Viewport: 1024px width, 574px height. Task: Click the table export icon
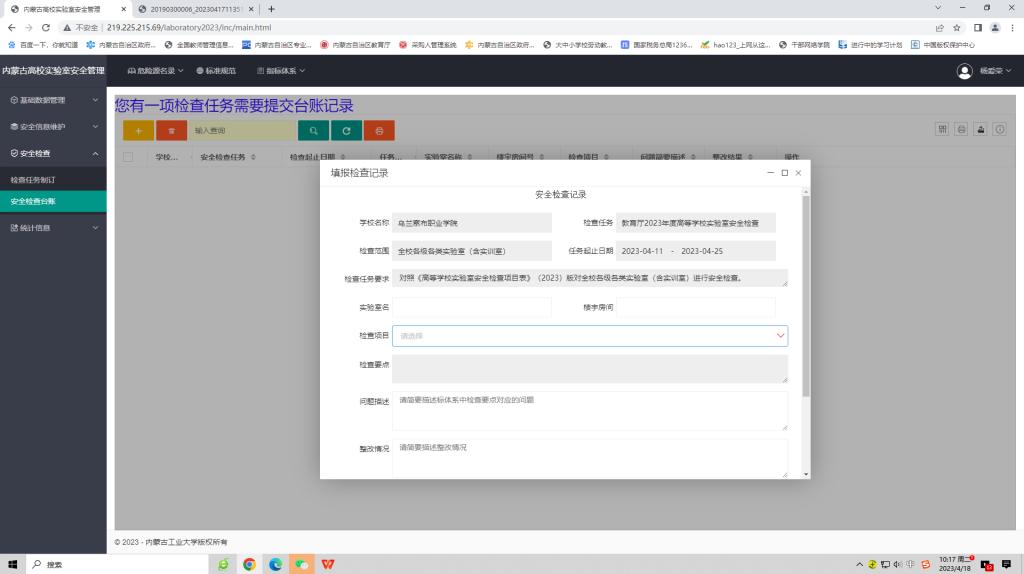[x=980, y=129]
